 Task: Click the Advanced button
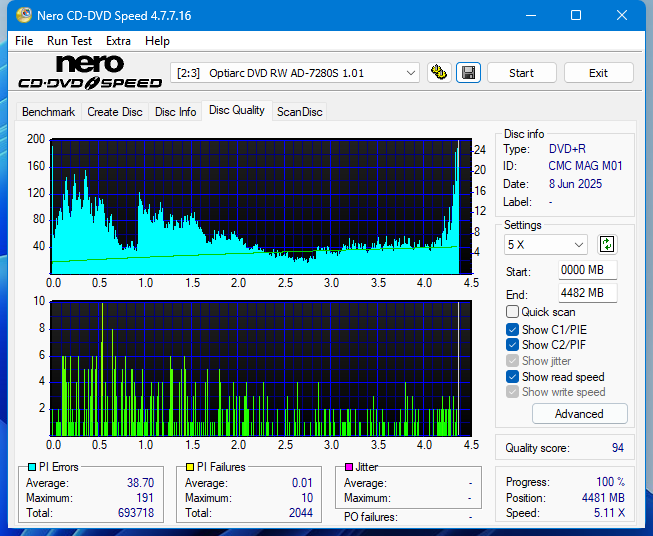coord(579,414)
